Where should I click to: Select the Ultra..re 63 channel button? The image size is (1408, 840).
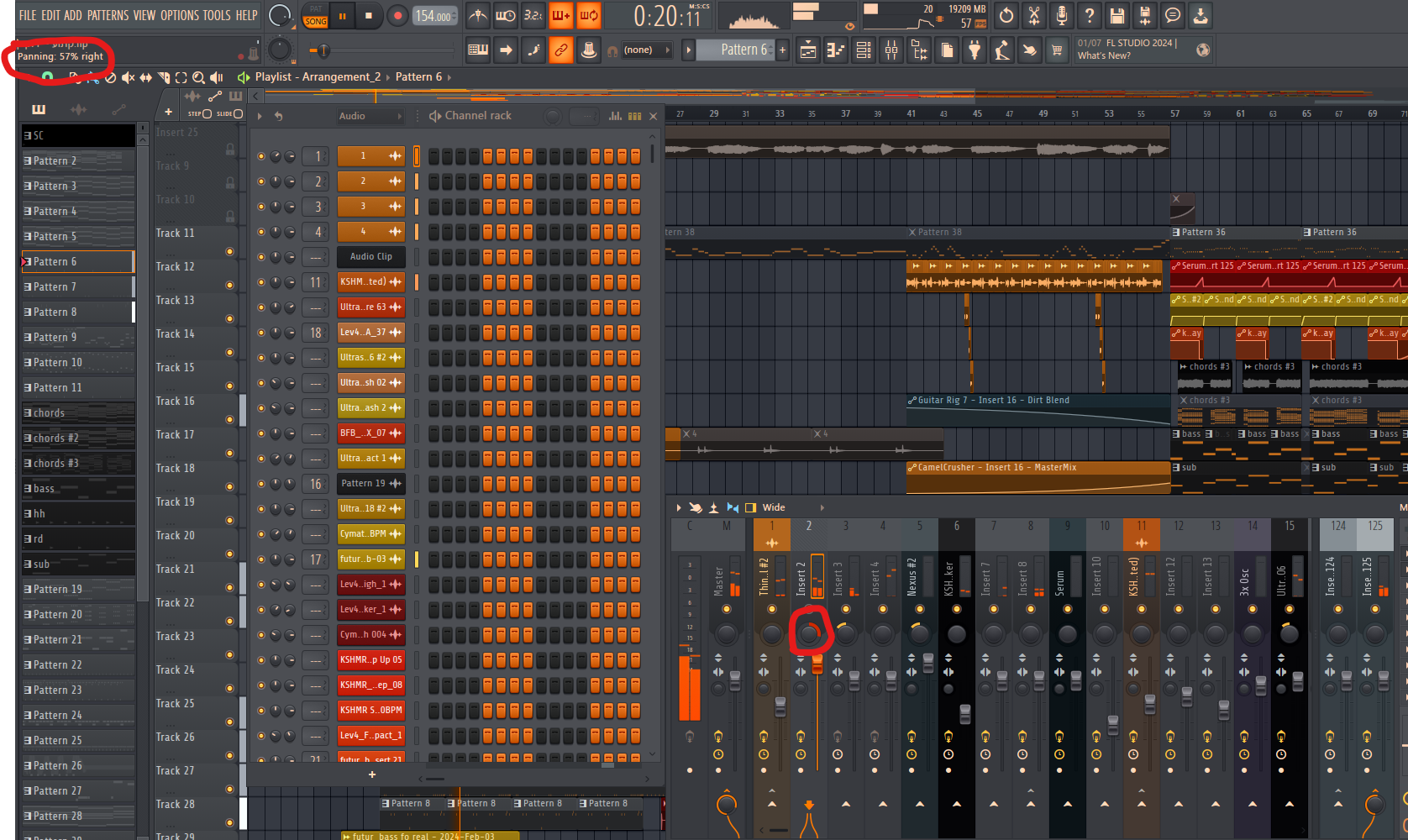(x=371, y=307)
